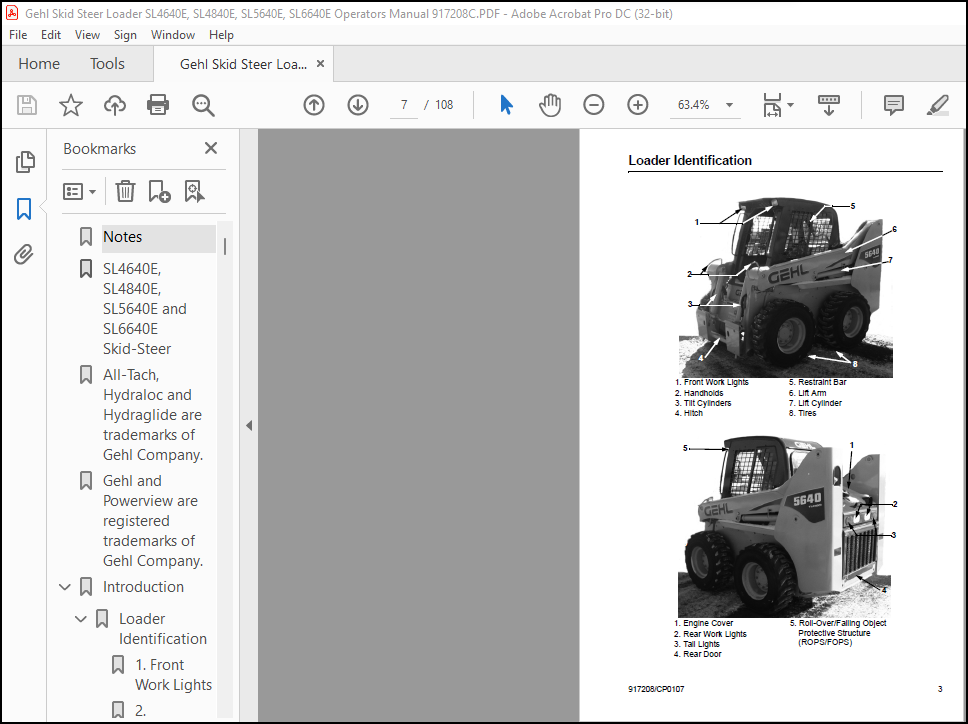Close the Bookmarks panel
968x724 pixels.
[x=211, y=148]
